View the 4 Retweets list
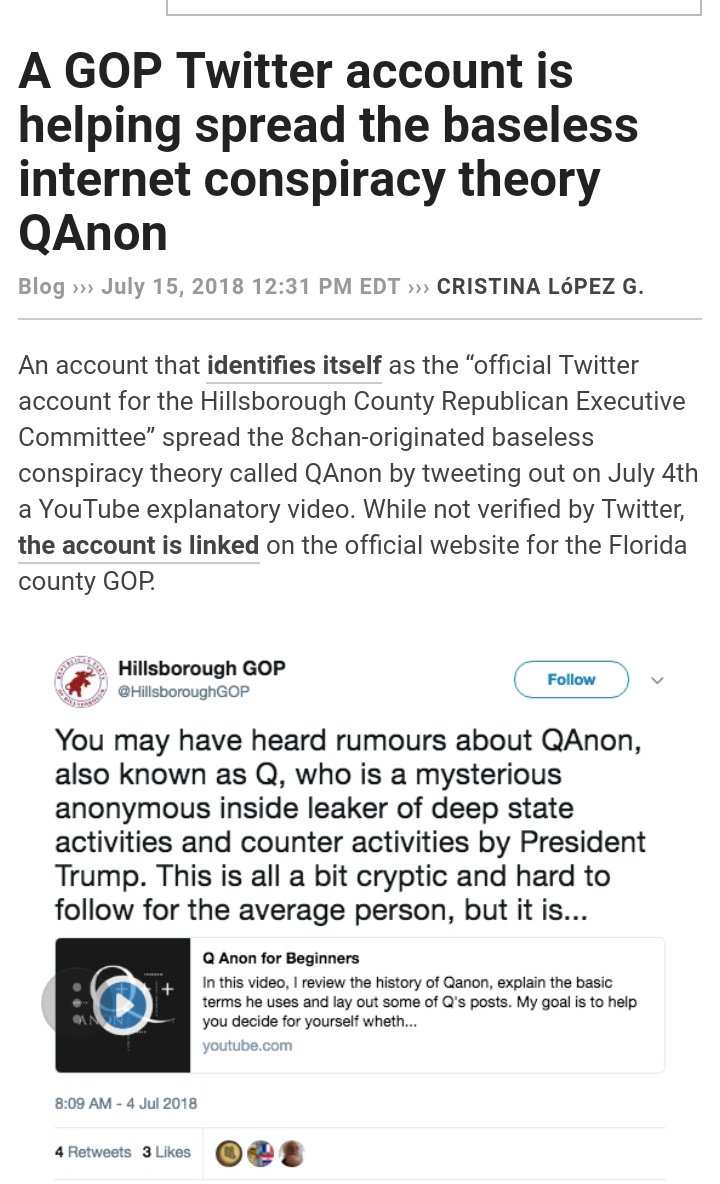720x1184 pixels. [93, 1152]
